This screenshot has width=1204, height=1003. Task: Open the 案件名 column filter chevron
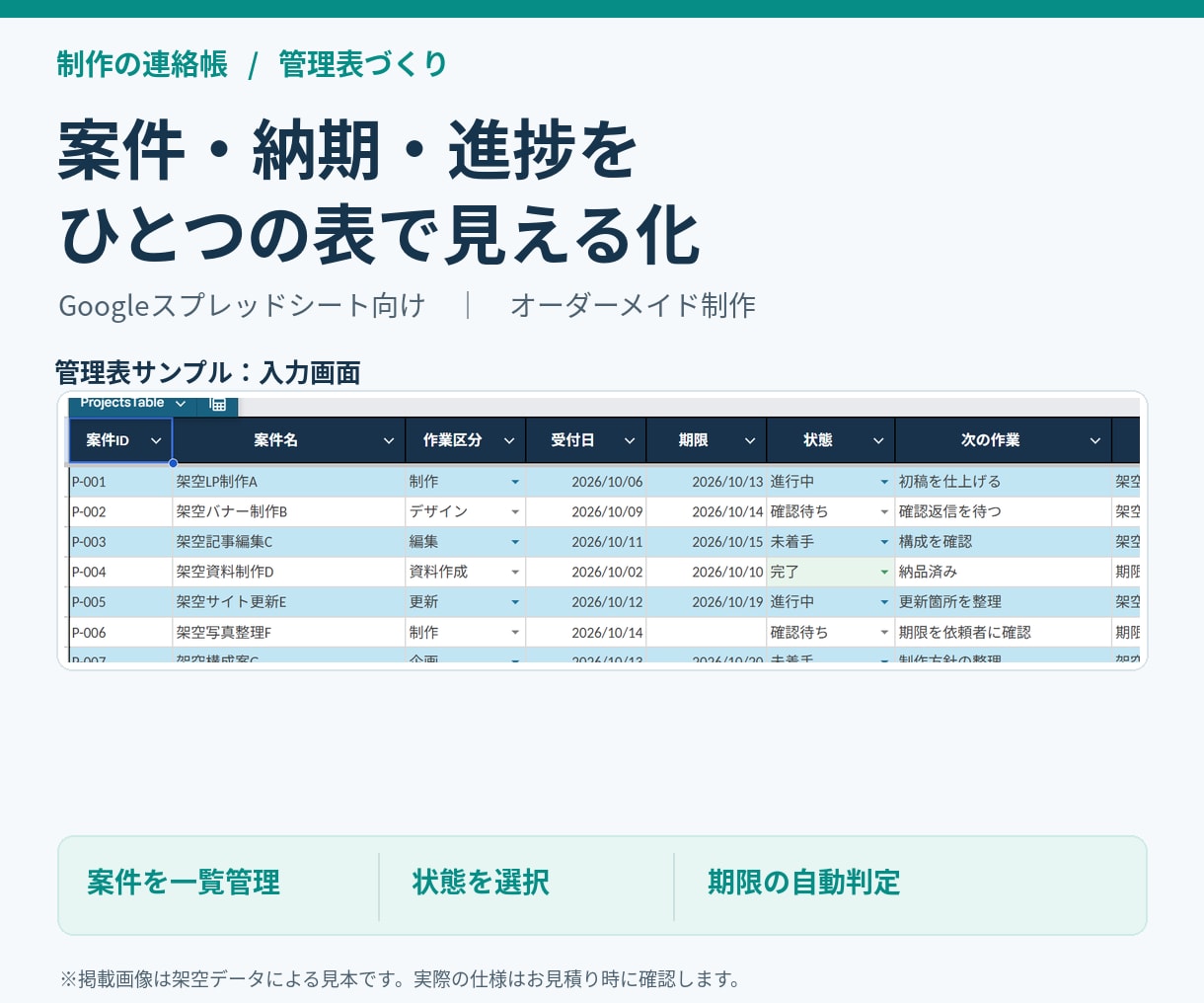click(389, 440)
